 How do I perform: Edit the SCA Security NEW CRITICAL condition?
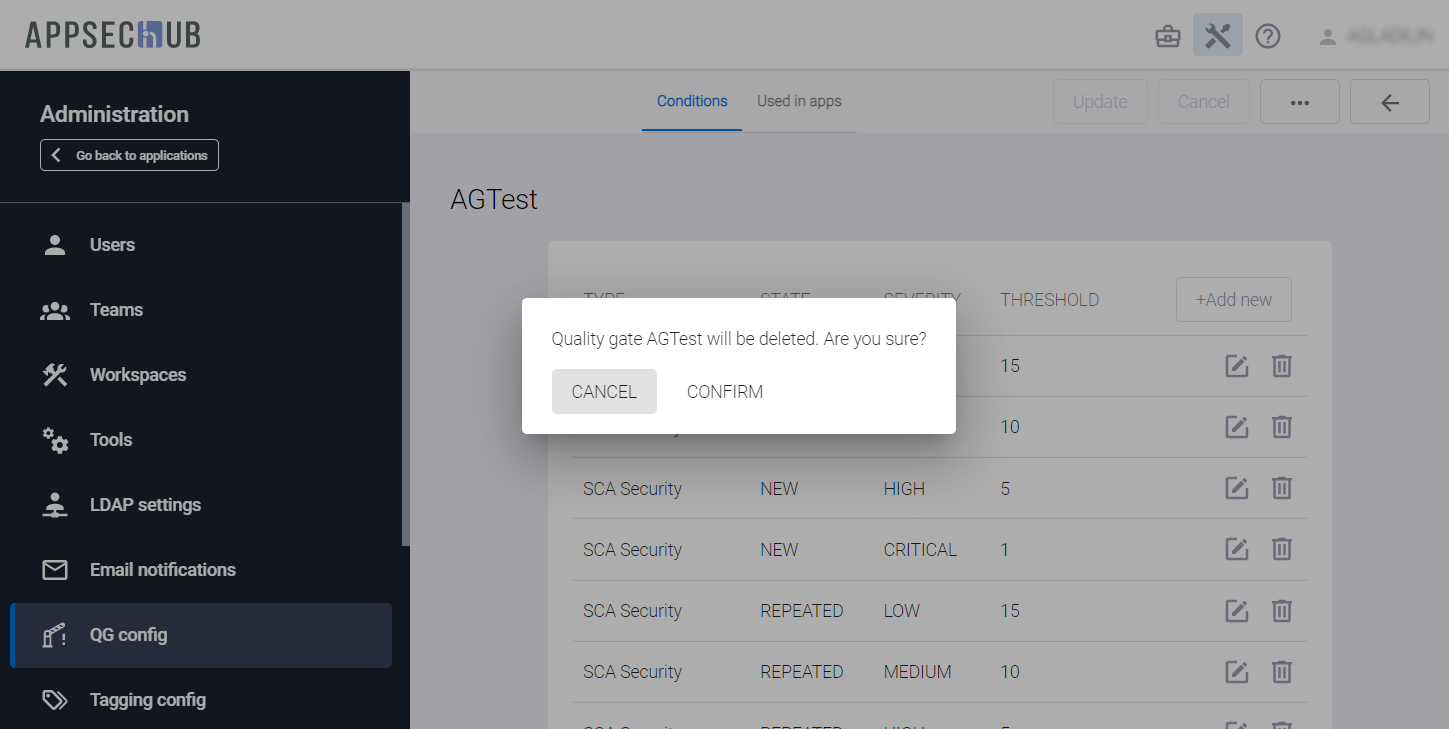(1237, 549)
